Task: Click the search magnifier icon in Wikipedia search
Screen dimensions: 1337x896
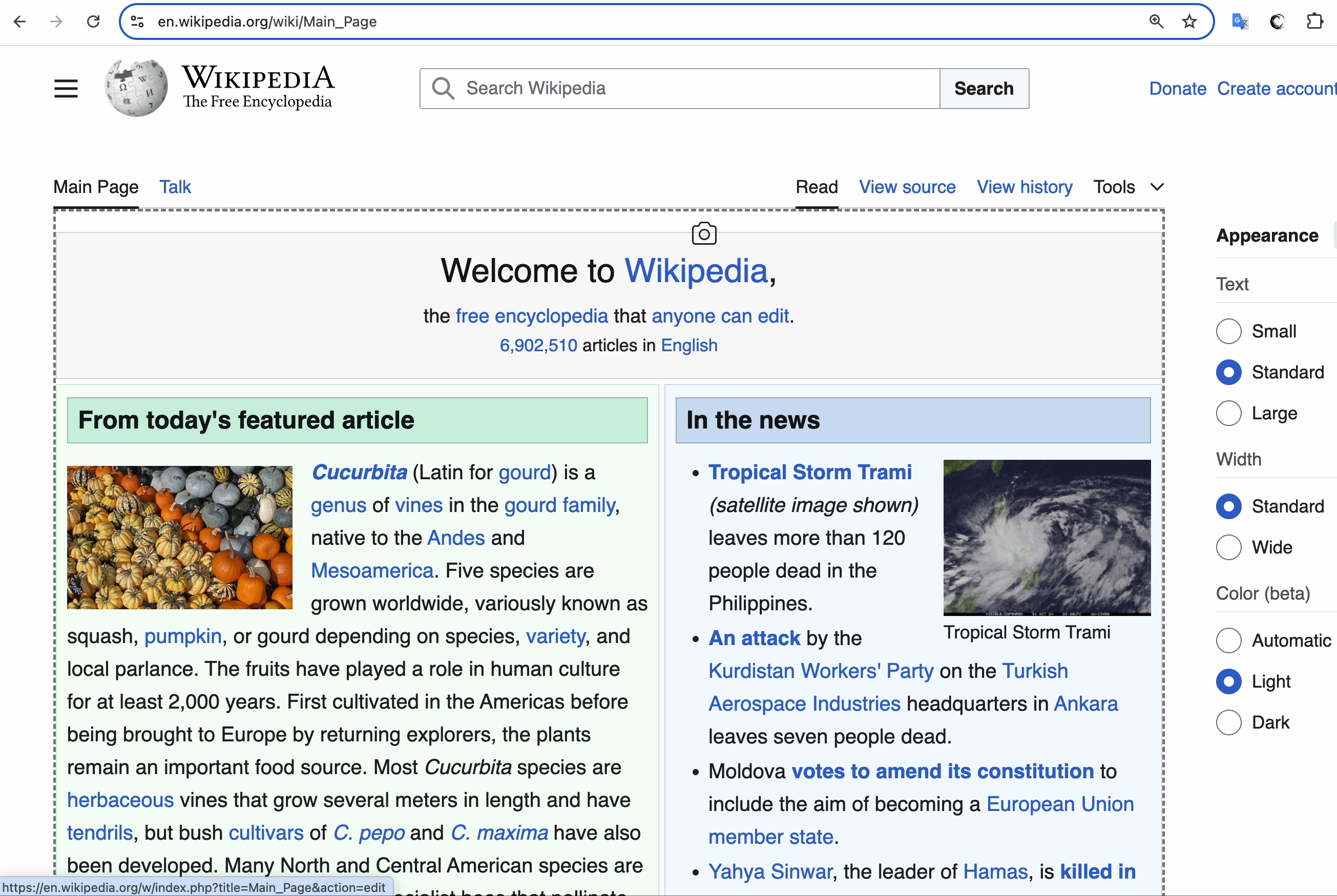Action: pyautogui.click(x=443, y=89)
